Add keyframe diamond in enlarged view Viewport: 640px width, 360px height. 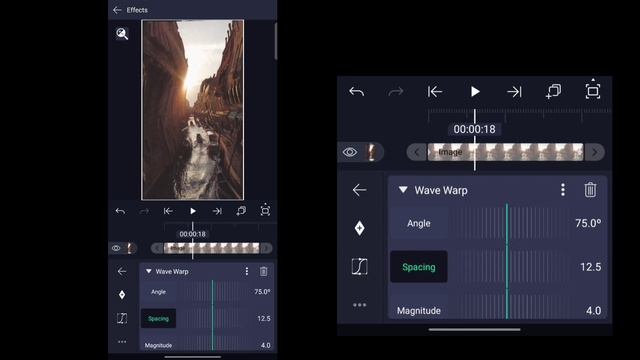click(359, 228)
